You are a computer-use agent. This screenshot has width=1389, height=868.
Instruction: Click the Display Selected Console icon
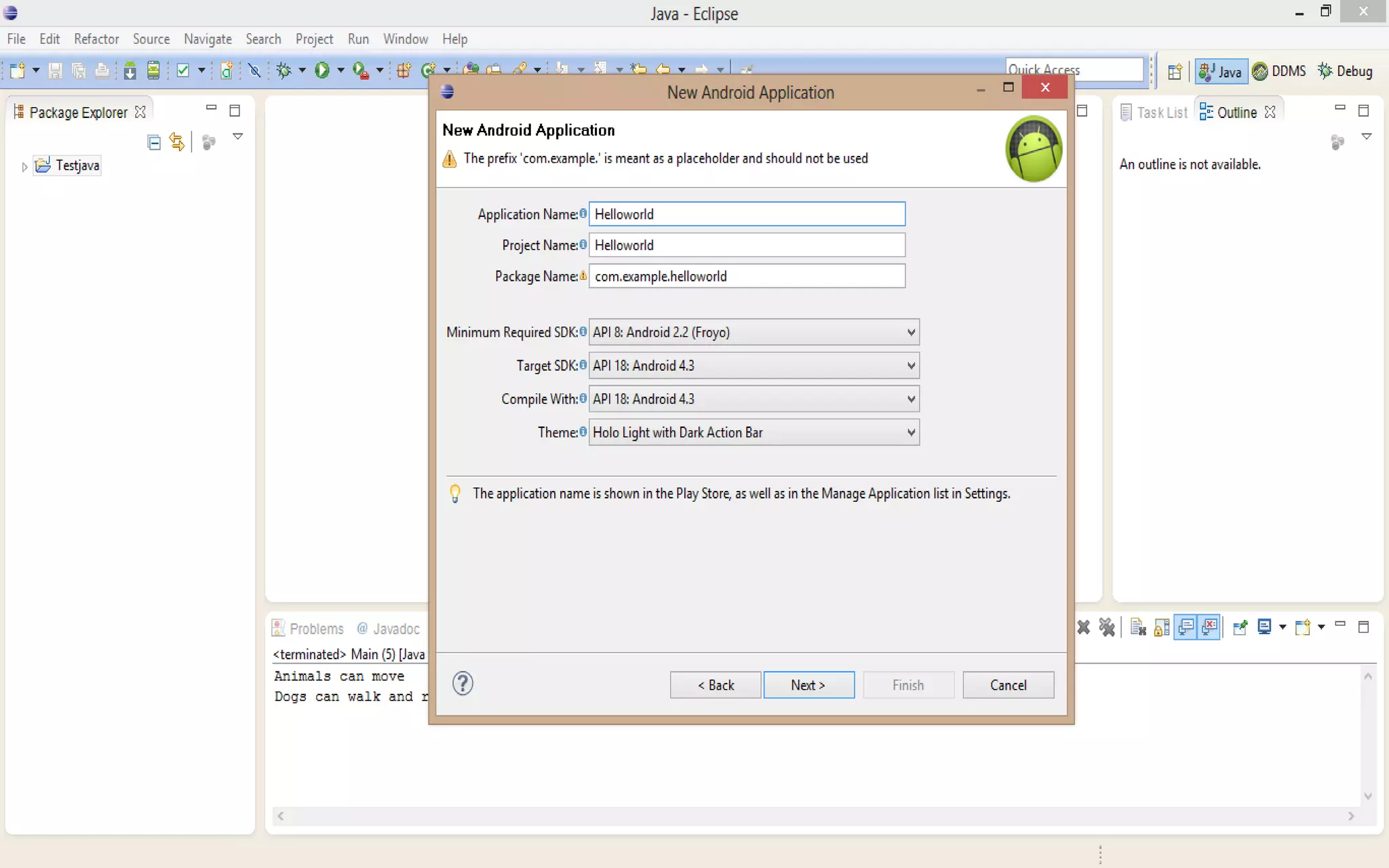pyautogui.click(x=1264, y=627)
